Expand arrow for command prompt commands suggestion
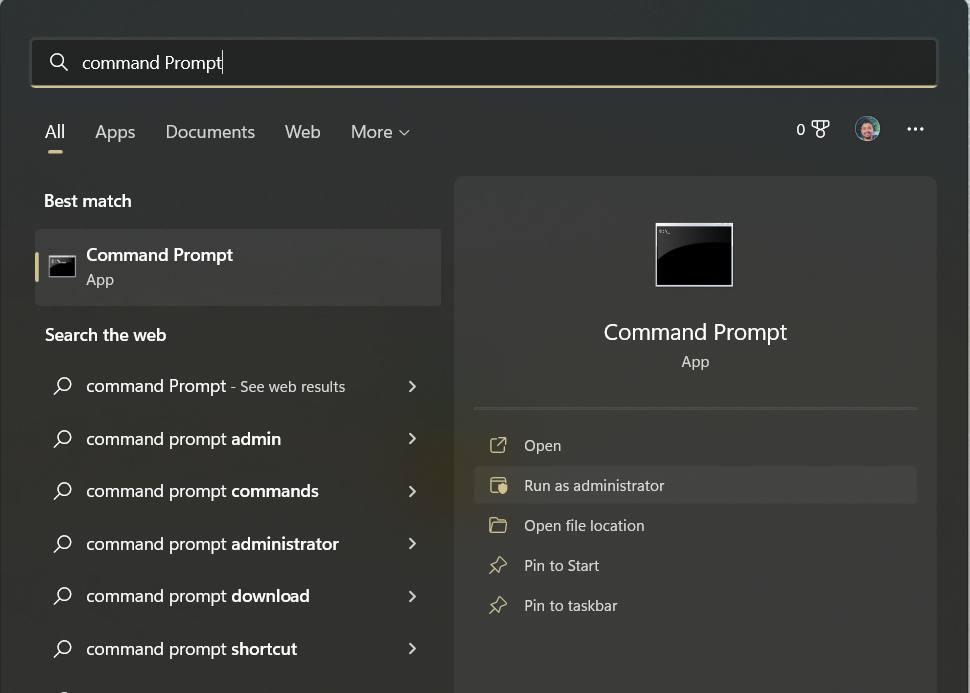970x693 pixels. click(x=412, y=491)
